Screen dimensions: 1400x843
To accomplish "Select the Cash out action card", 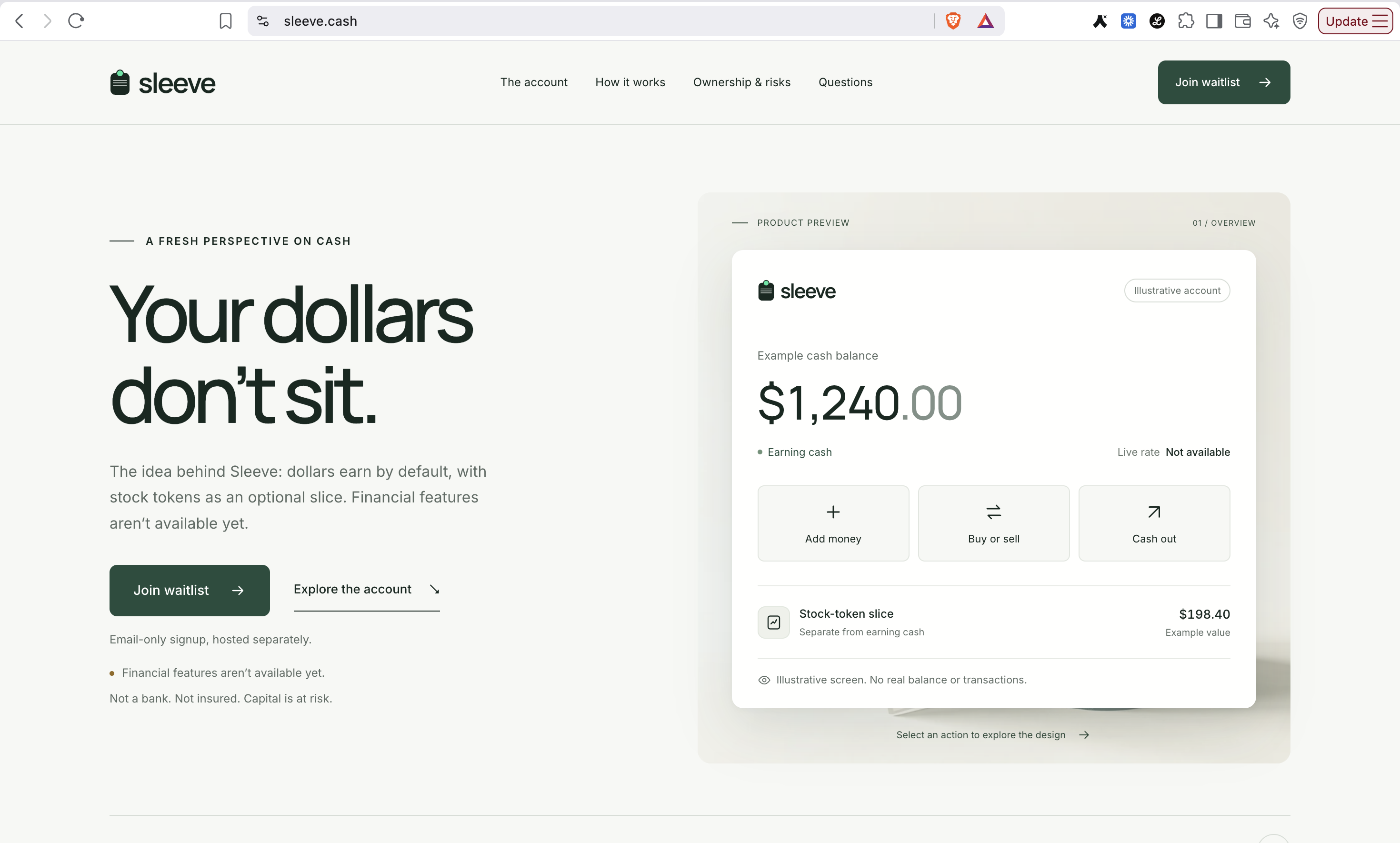I will click(1154, 523).
